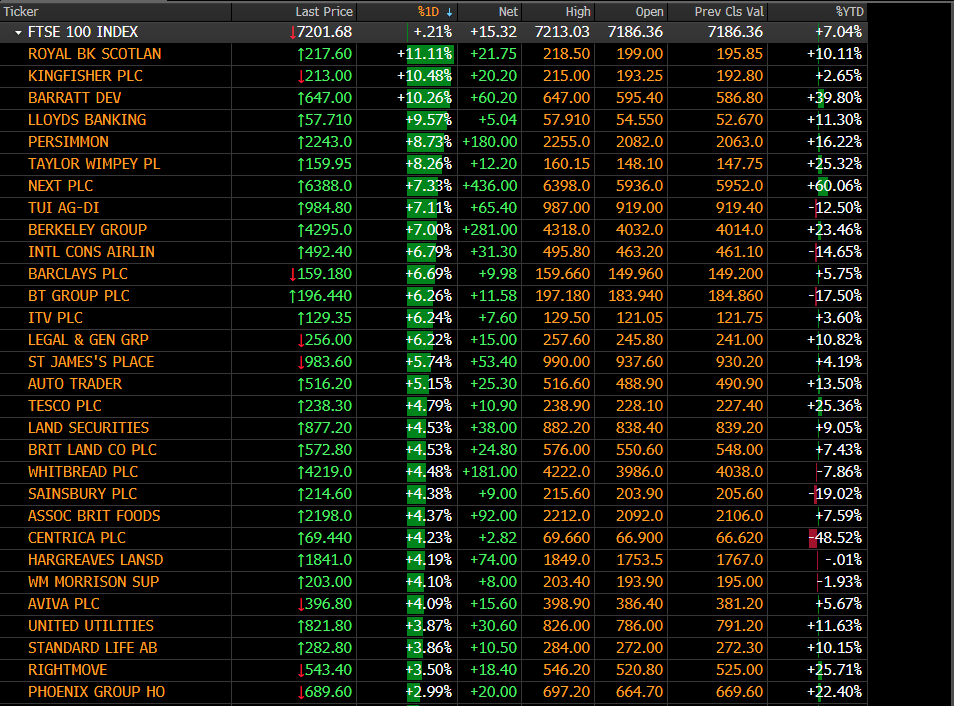Click the green up arrow beside Barratt price
Screen dimensions: 954x706
click(x=301, y=98)
